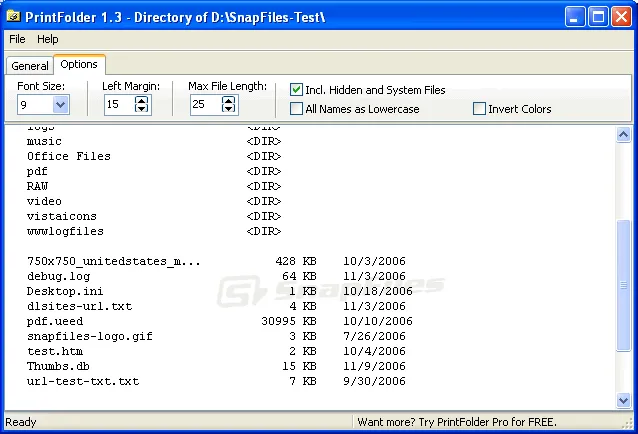Click the <DIR> marker beside music

click(264, 141)
